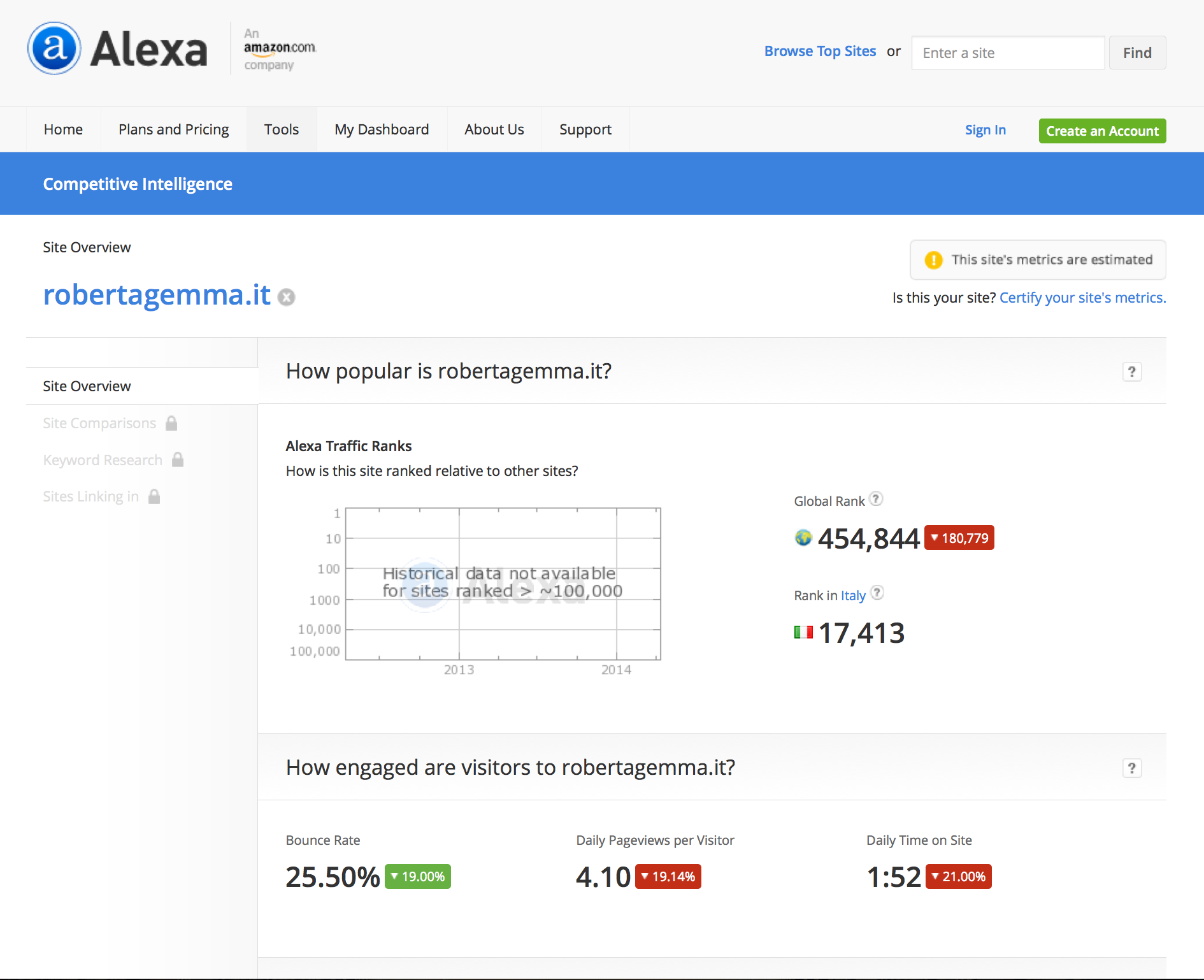Click the yellow warning icon for estimated metrics
The image size is (1204, 980).
click(x=933, y=260)
